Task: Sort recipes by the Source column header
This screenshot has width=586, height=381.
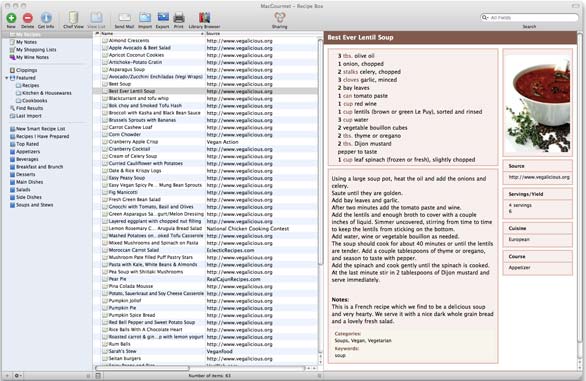Action: (x=261, y=34)
